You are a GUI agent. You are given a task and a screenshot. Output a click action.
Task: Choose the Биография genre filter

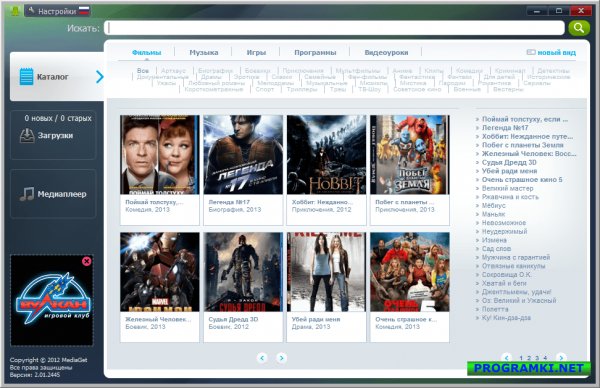pyautogui.click(x=215, y=71)
